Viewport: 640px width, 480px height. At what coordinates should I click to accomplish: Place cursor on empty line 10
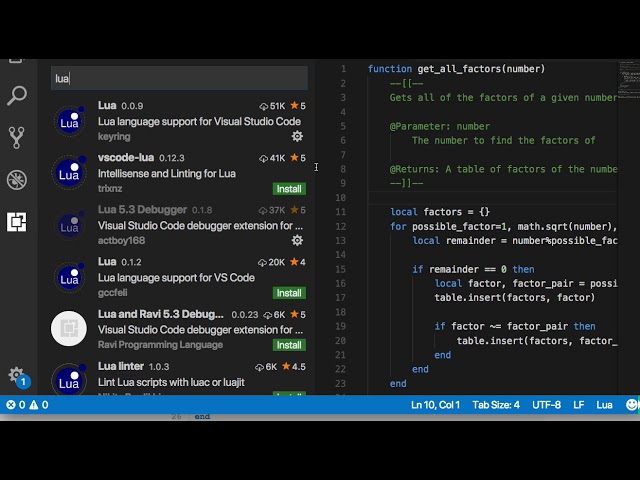click(x=492, y=198)
